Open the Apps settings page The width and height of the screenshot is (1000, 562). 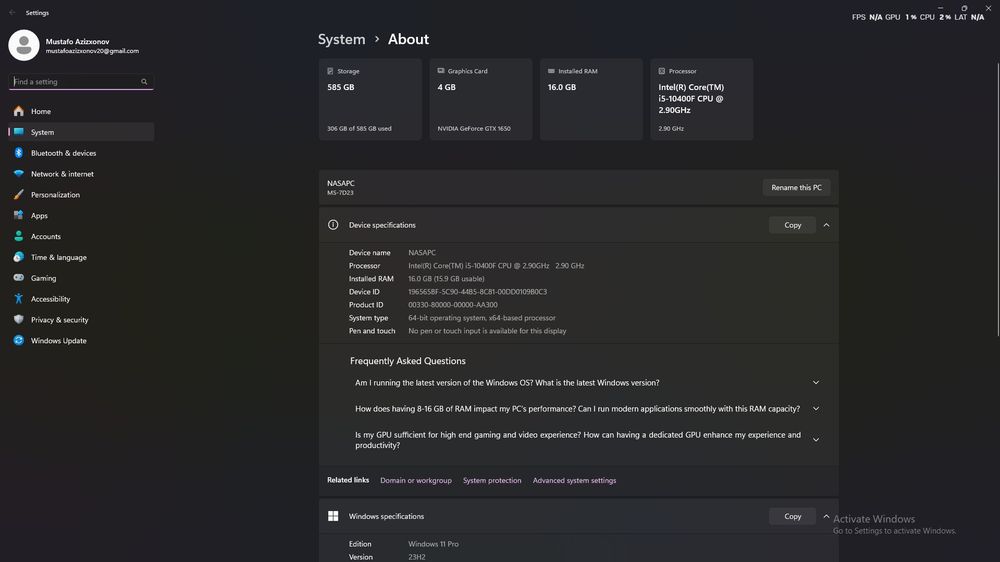(39, 216)
